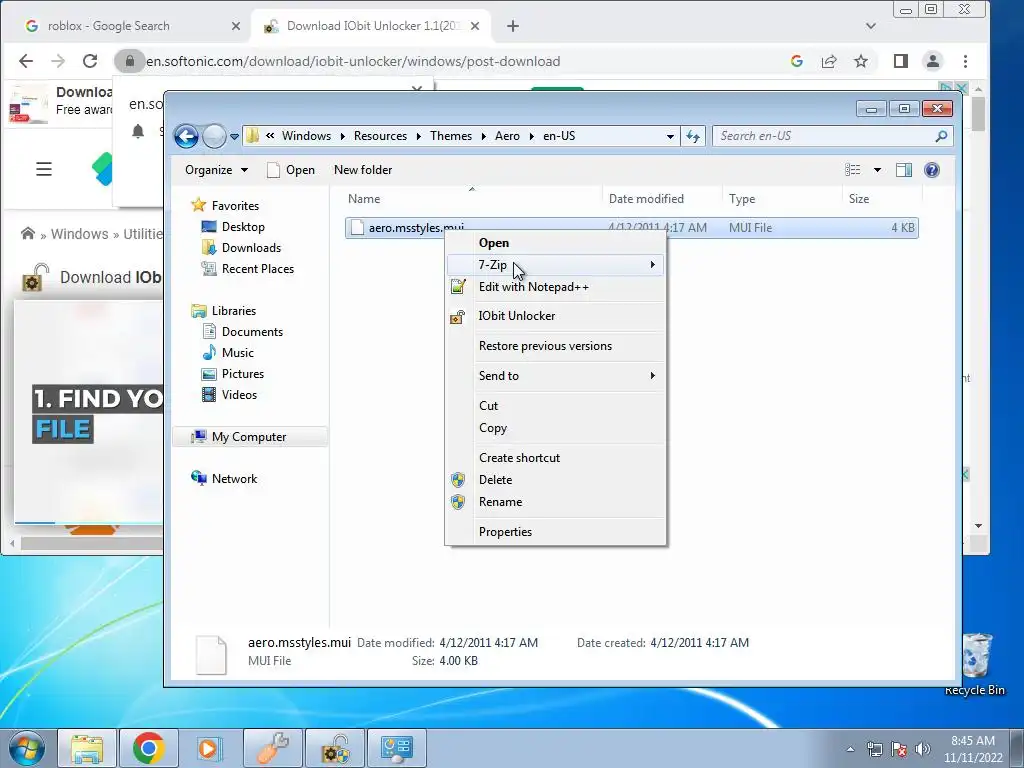The image size is (1024, 768).
Task: Choose Copy from the context menu
Action: pyautogui.click(x=493, y=428)
